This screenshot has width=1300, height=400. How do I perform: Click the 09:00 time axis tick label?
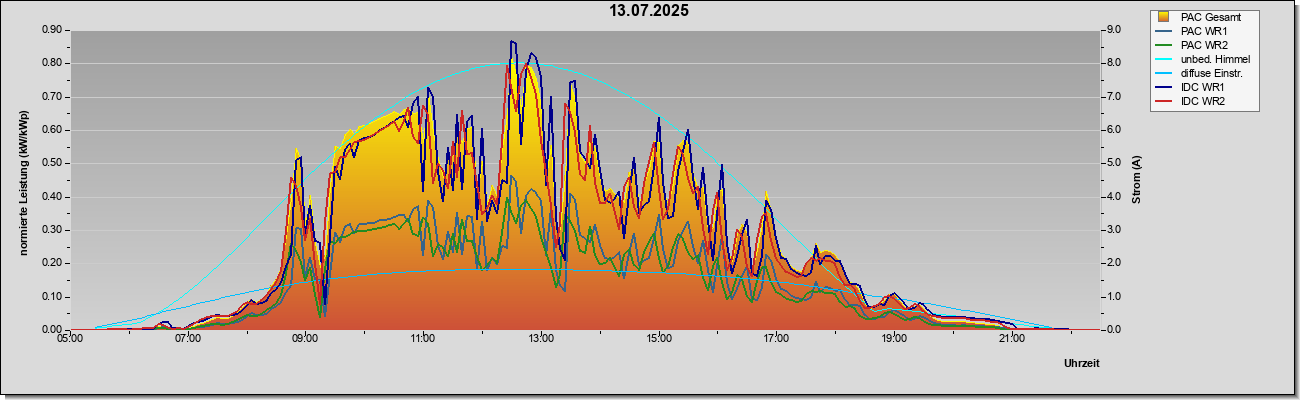click(305, 339)
